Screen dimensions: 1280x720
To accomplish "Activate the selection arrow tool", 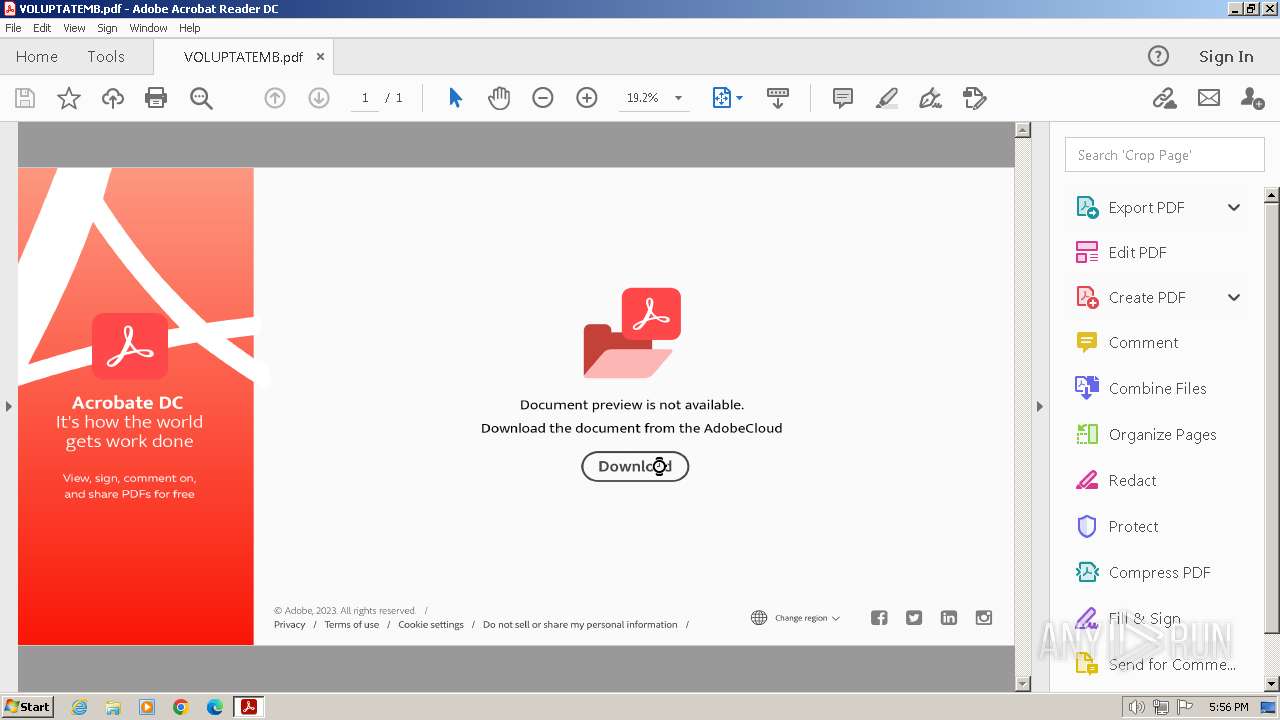I will (455, 98).
